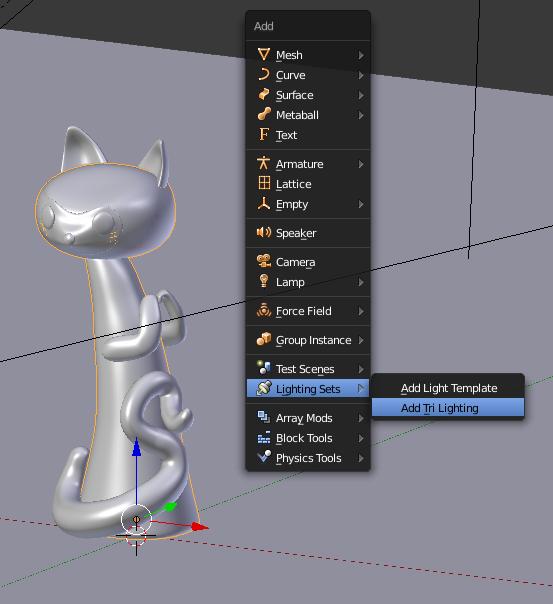Click the Lamp bulb icon
The height and width of the screenshot is (604, 553).
[264, 281]
